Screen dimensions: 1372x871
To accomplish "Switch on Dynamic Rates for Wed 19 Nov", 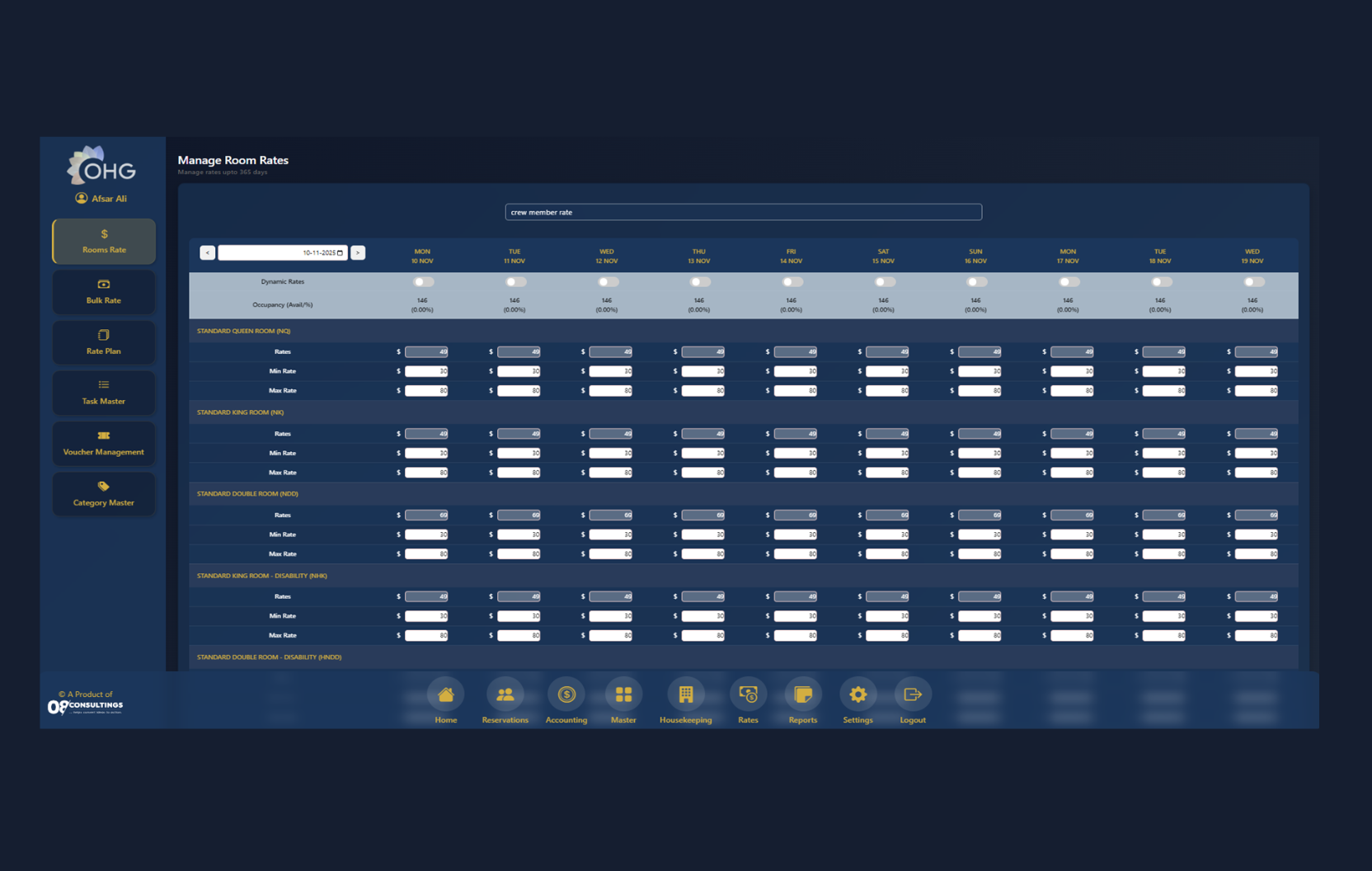I will (x=1252, y=282).
